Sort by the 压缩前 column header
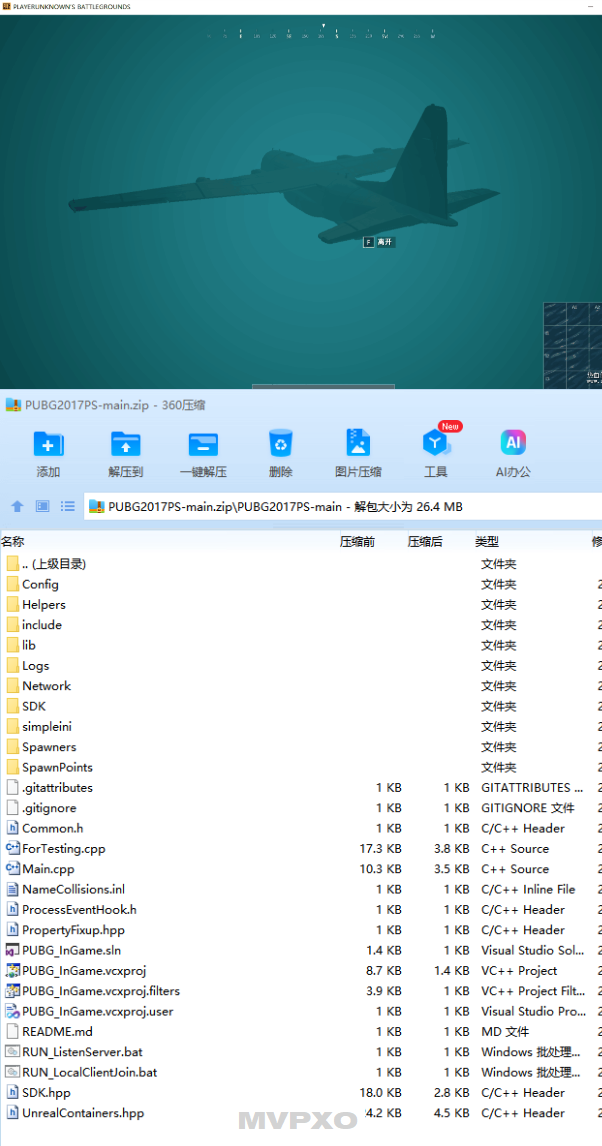Screen dimensions: 602x1146 tap(358, 542)
